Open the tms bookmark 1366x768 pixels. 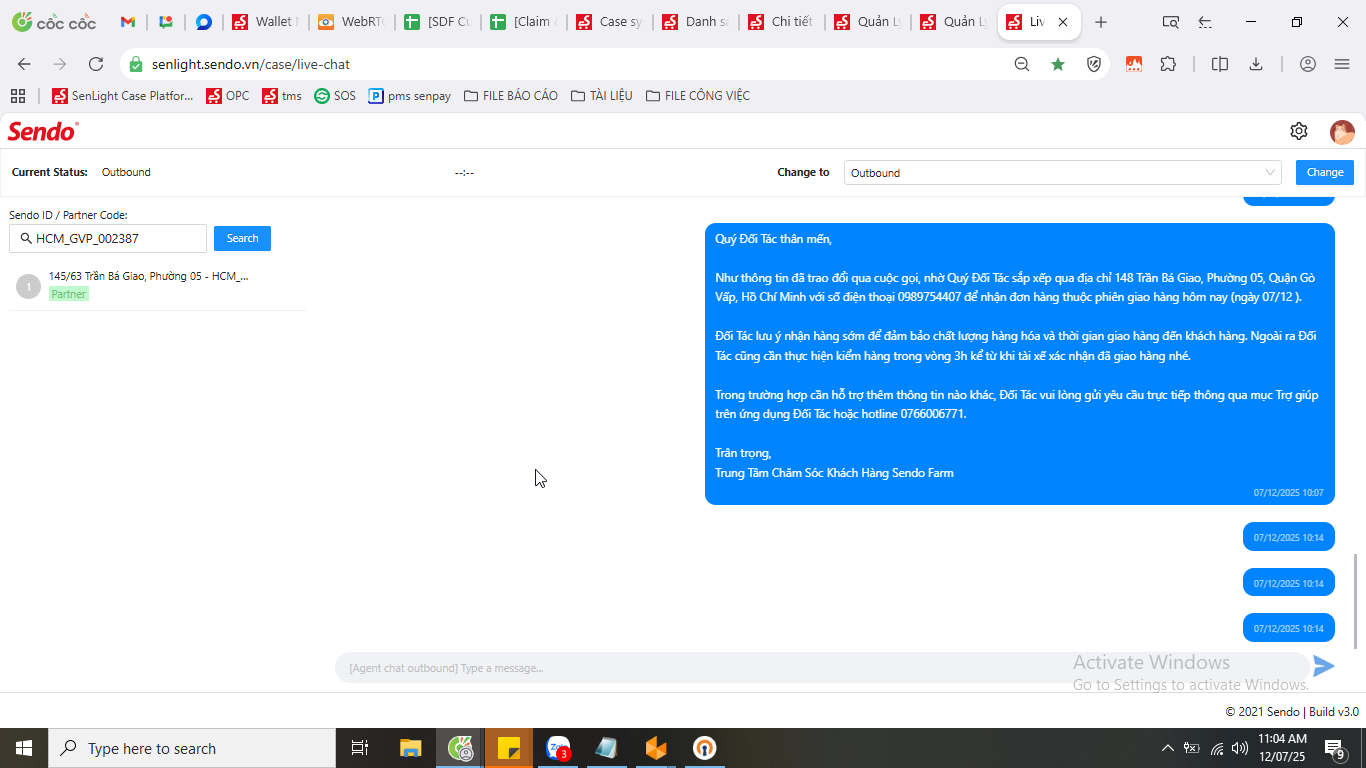tap(282, 96)
